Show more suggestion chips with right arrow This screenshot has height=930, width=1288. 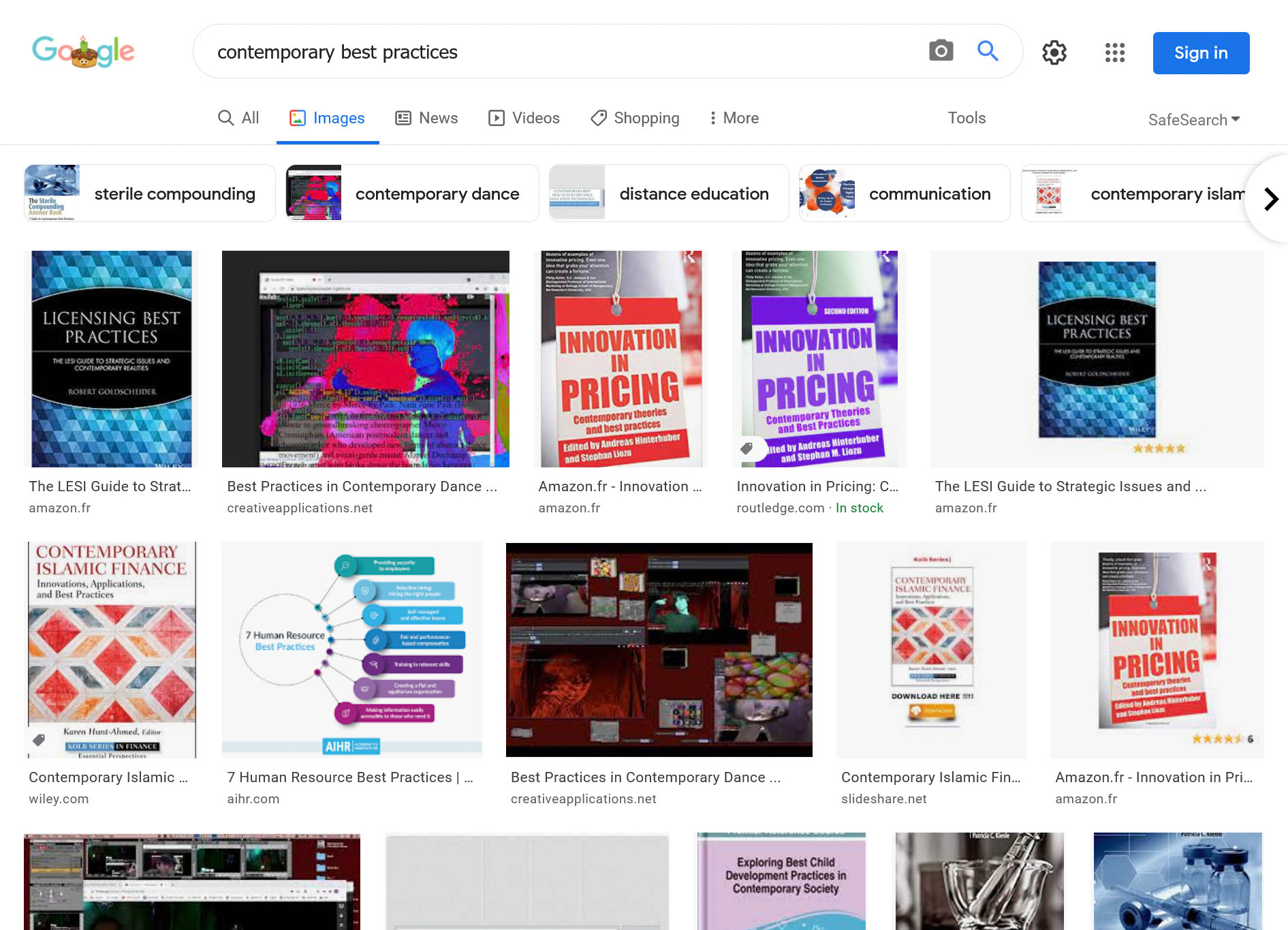point(1270,199)
